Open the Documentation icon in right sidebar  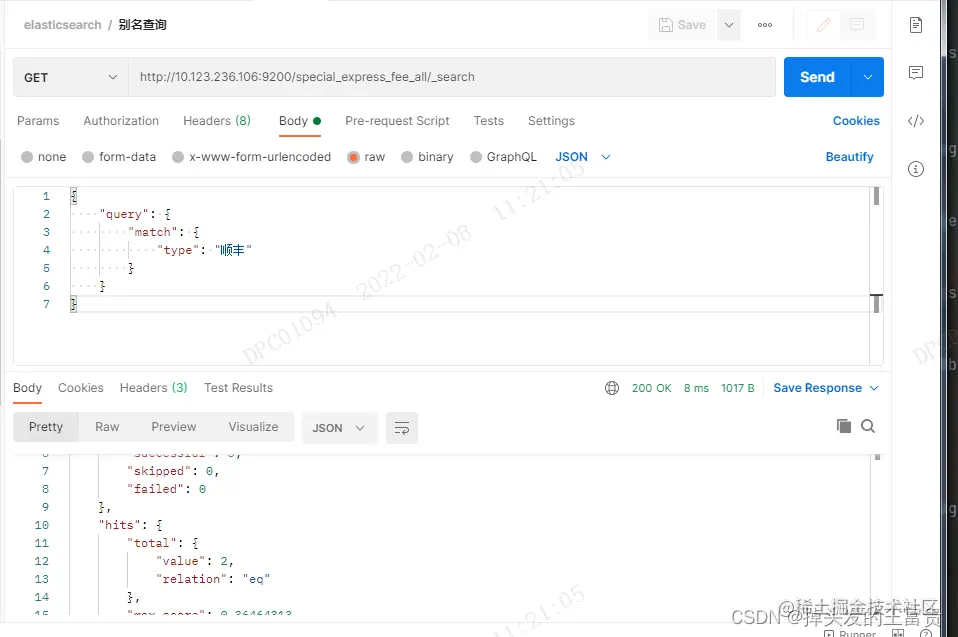pyautogui.click(x=915, y=25)
